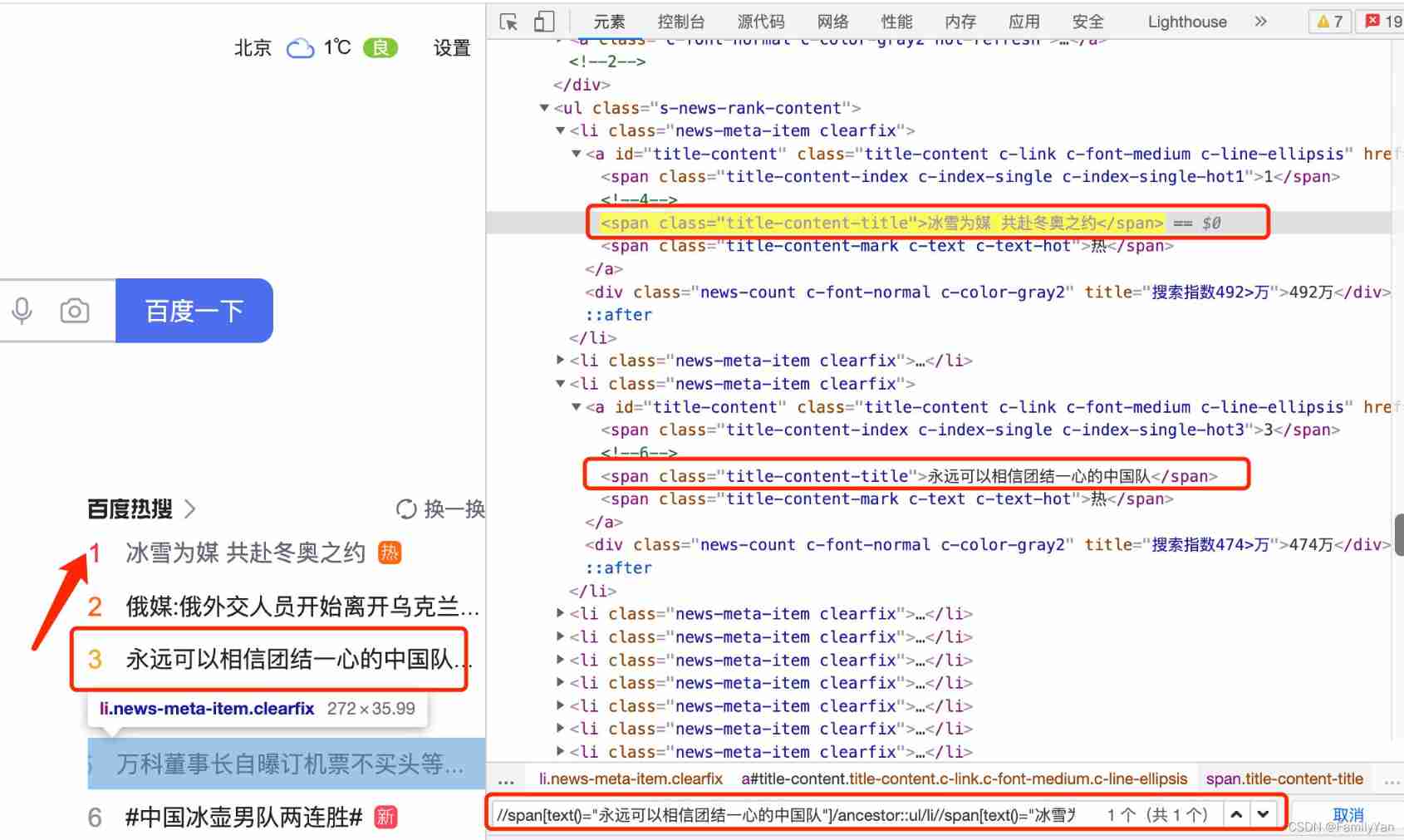
Task: Activate the inspect element picker icon
Action: click(x=508, y=22)
